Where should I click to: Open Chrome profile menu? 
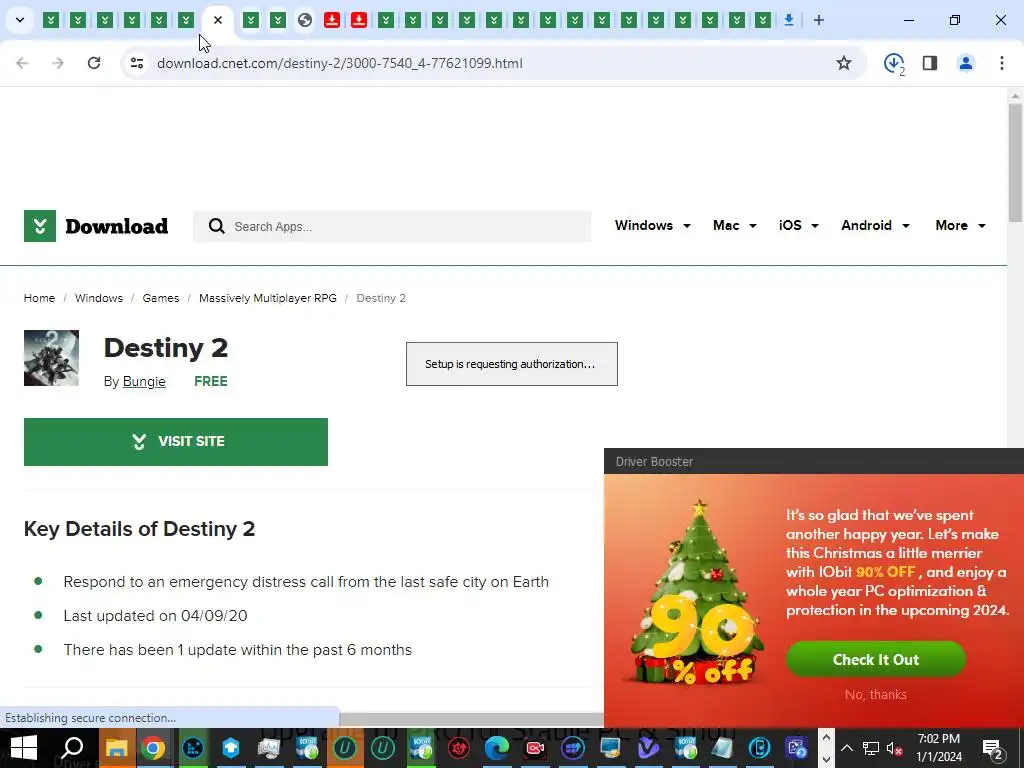click(x=966, y=63)
